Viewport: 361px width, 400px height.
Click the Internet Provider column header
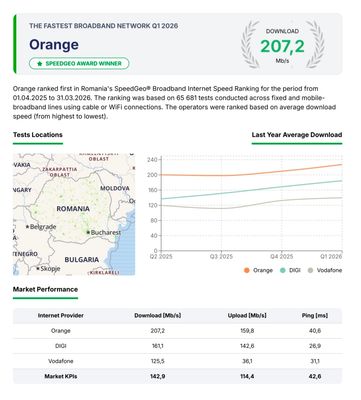61,315
